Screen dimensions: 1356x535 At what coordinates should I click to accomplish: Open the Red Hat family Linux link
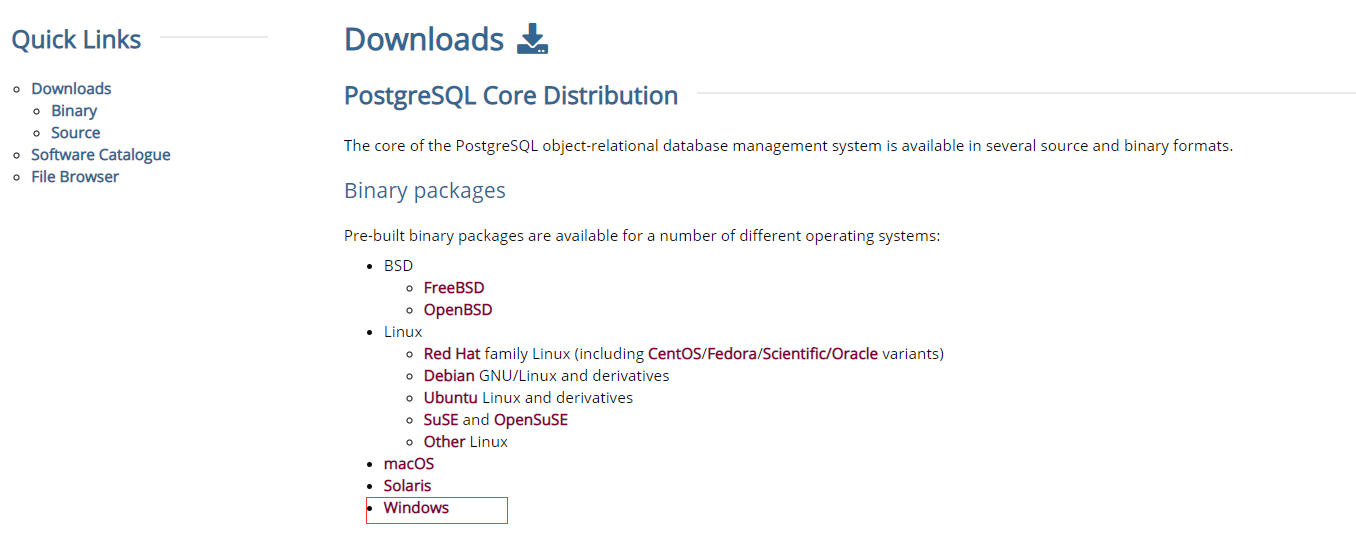pyautogui.click(x=452, y=354)
